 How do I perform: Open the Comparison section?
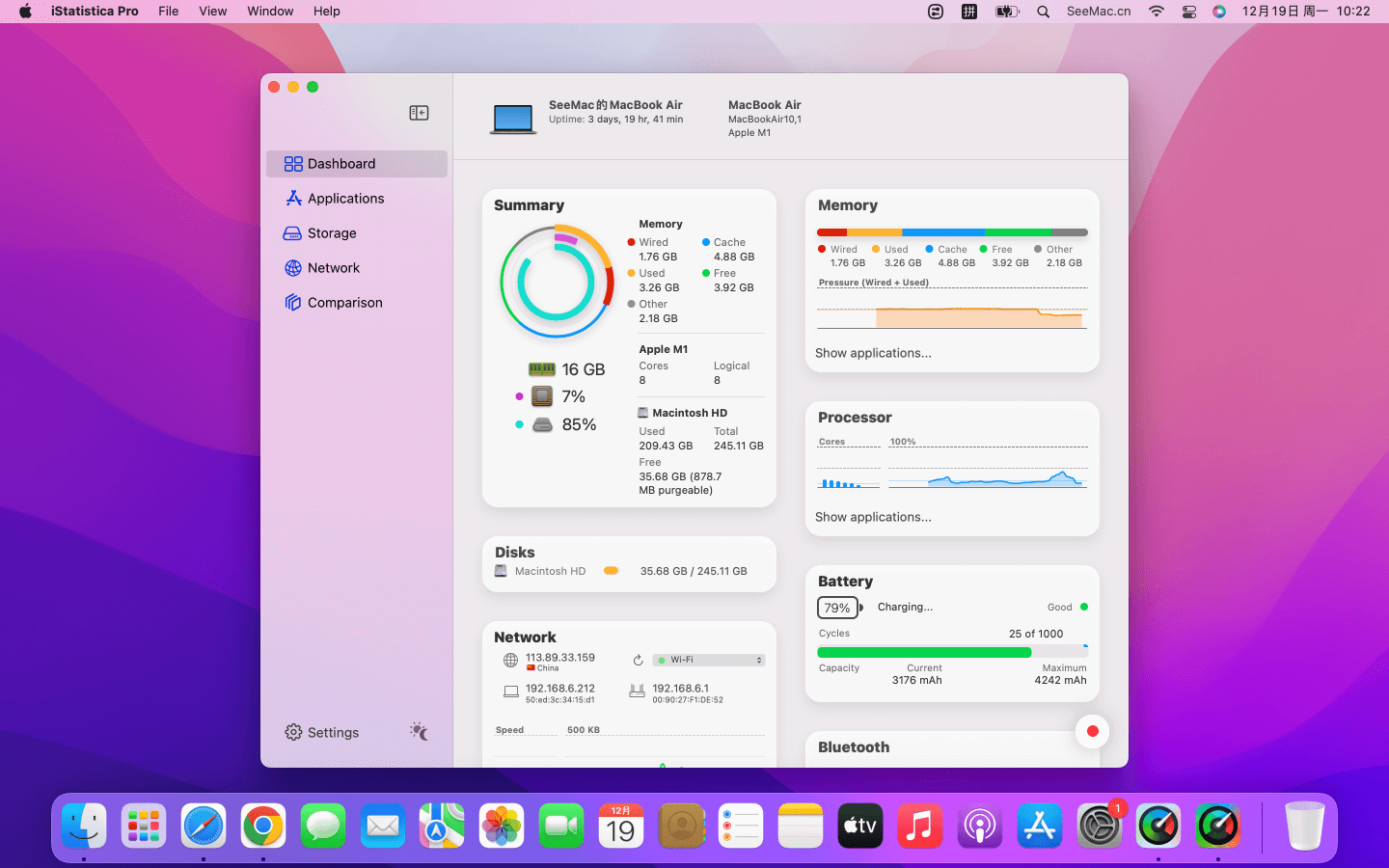pos(357,303)
